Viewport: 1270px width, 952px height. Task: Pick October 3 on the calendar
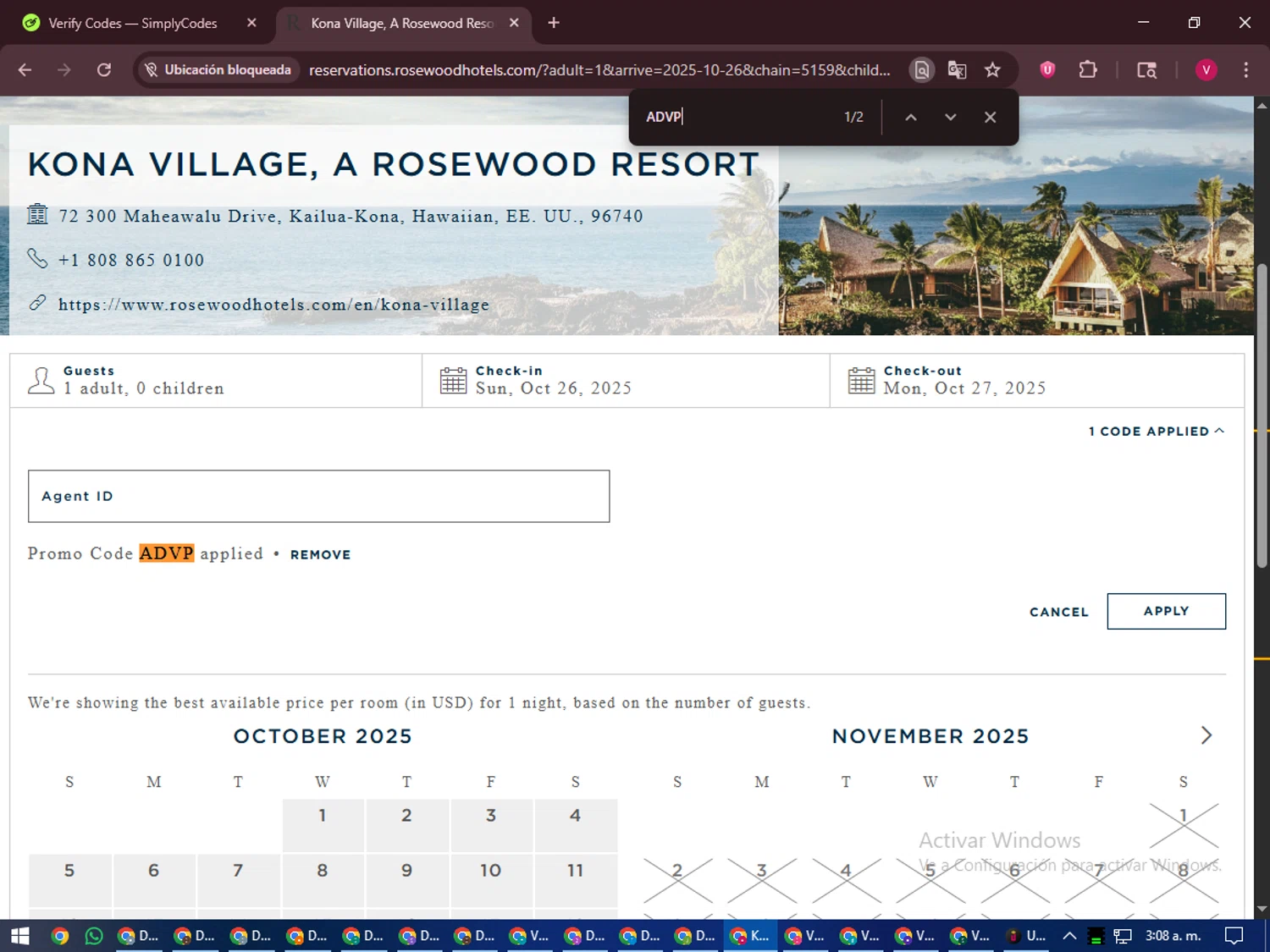491,824
